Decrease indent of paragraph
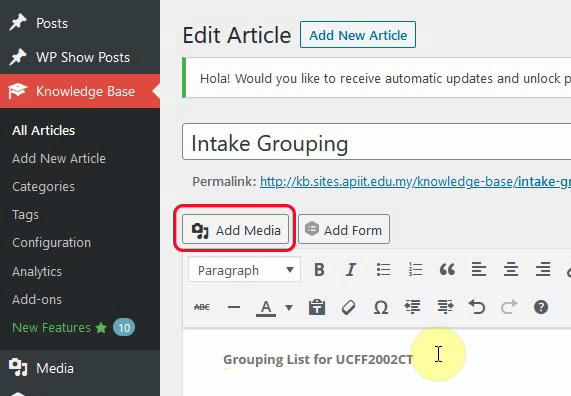 [413, 307]
